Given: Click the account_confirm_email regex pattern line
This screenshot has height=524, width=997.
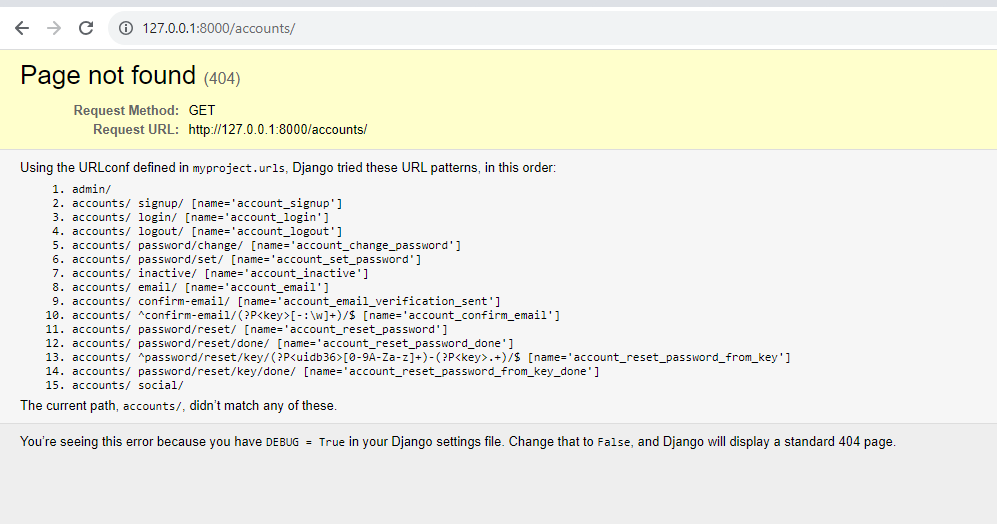Looking at the screenshot, I should coord(315,315).
